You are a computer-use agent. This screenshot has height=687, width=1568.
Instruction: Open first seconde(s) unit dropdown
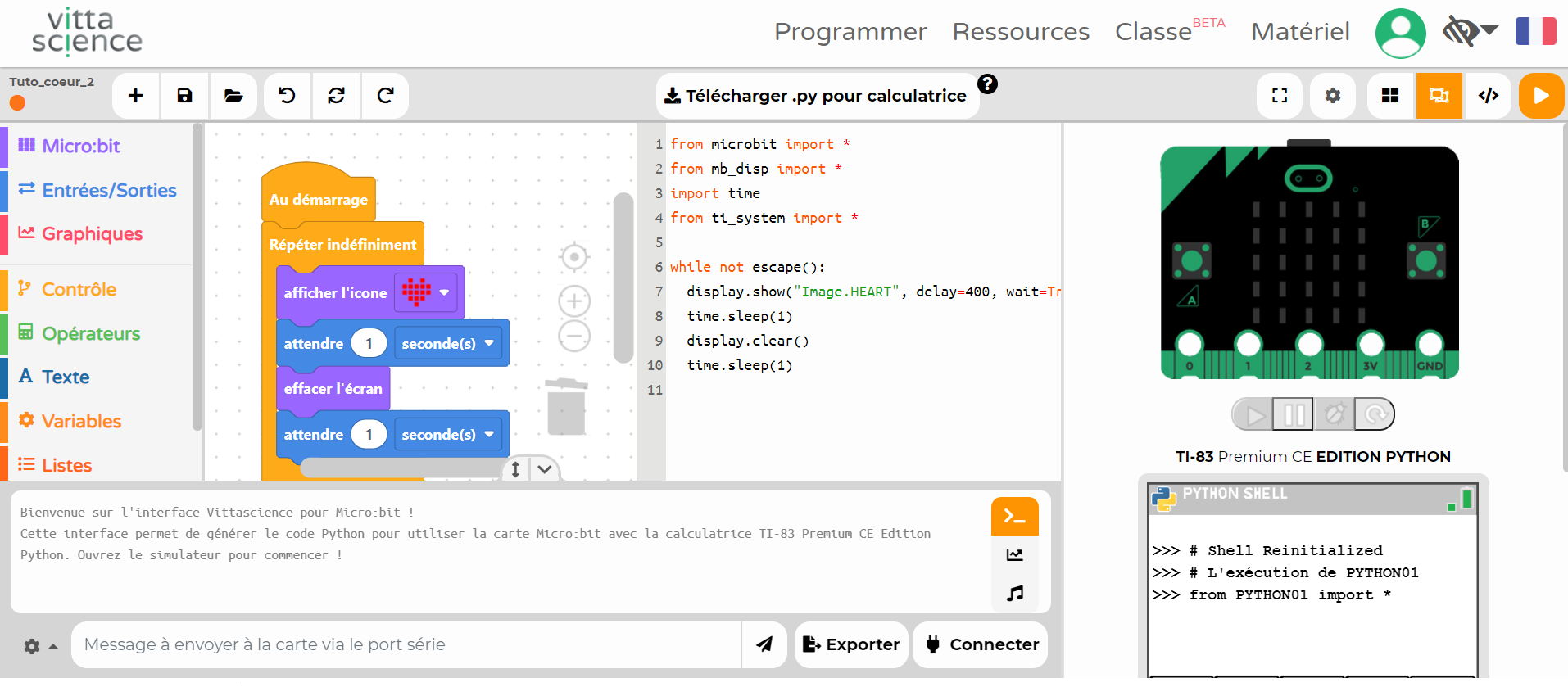click(x=447, y=344)
